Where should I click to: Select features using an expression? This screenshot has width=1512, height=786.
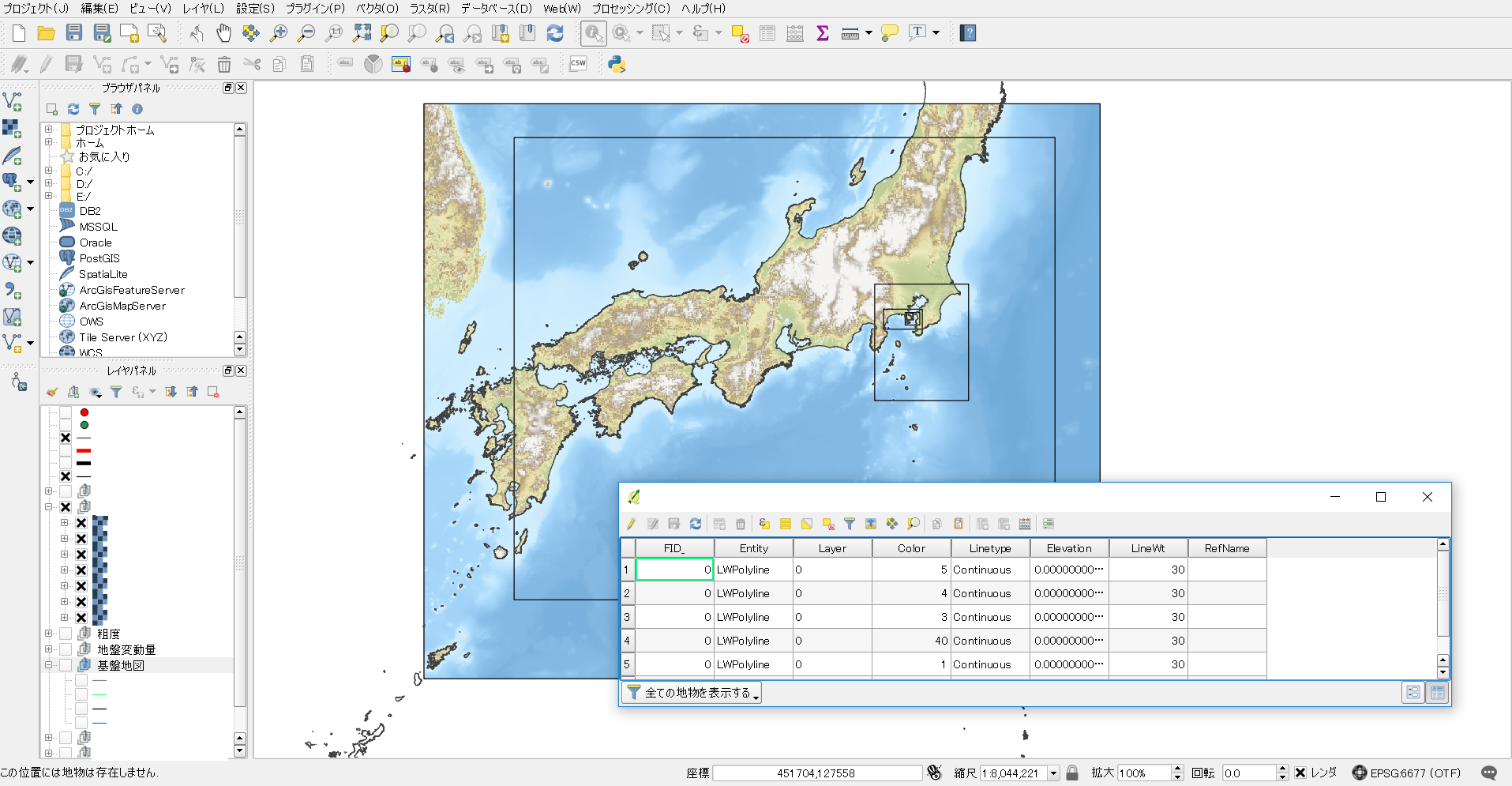(x=764, y=523)
